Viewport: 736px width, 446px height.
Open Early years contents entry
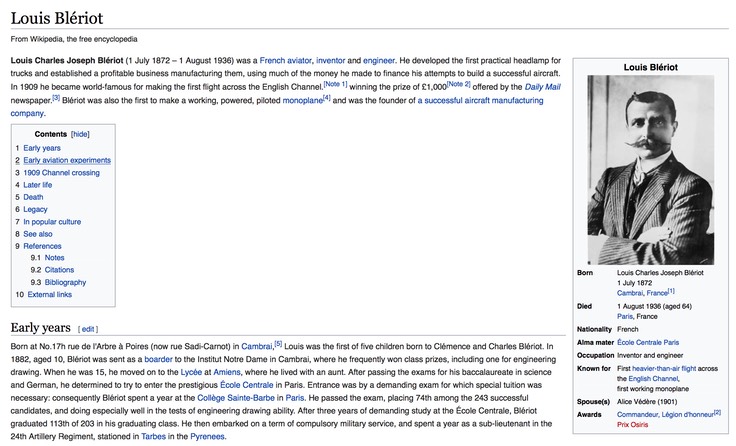tap(42, 148)
